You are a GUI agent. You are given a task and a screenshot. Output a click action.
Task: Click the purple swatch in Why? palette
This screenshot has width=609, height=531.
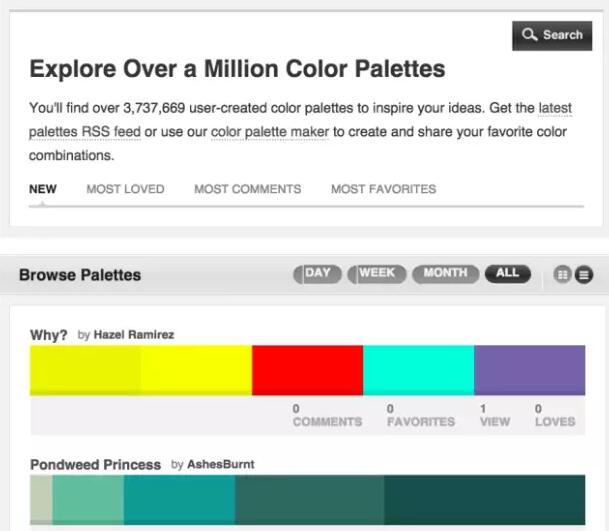[x=529, y=370]
